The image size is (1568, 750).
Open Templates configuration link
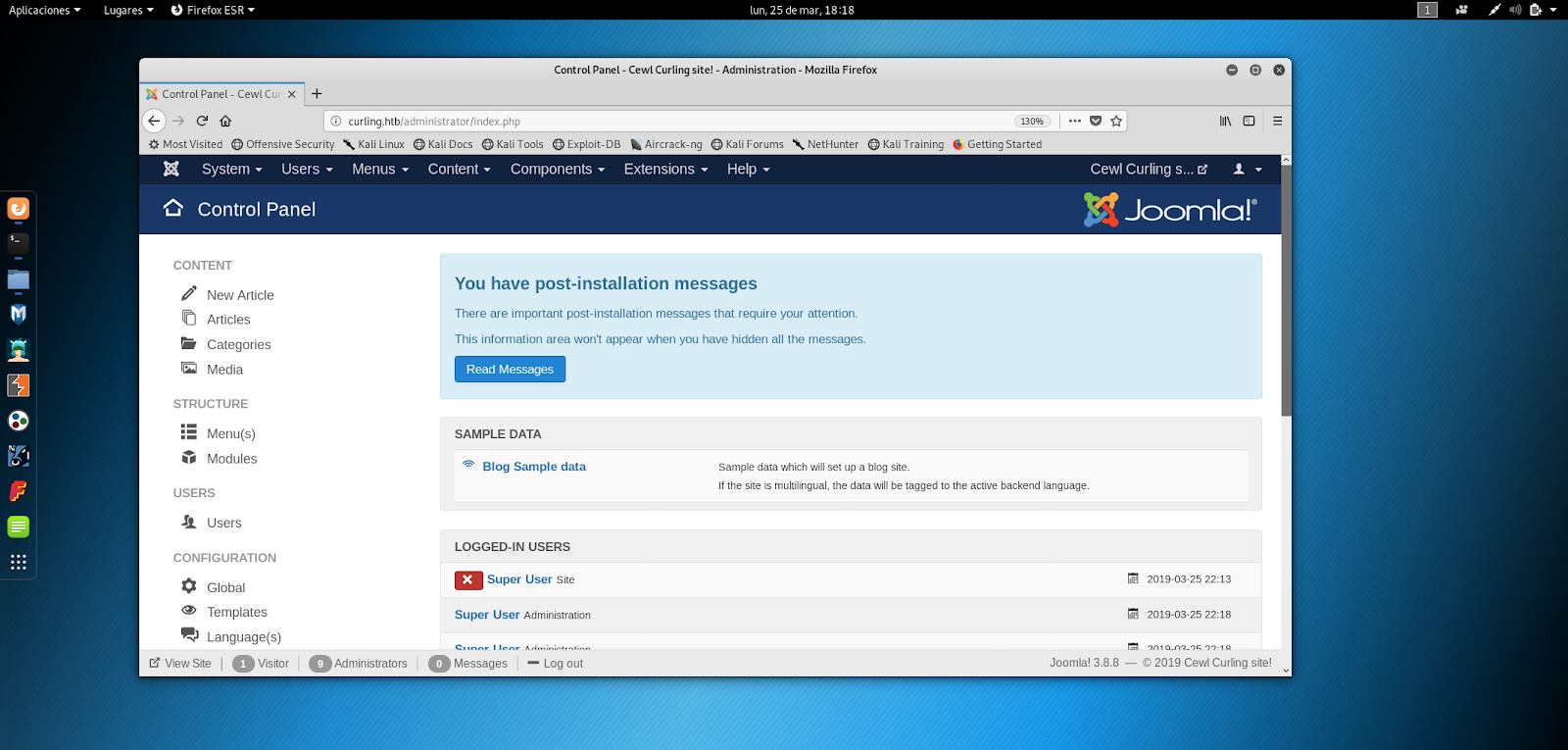[x=237, y=612]
